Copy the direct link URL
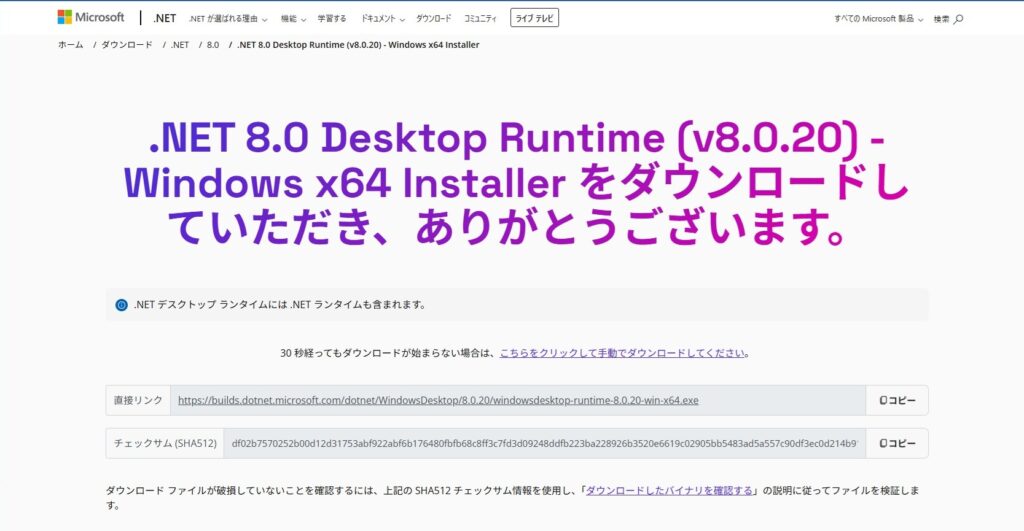This screenshot has height=531, width=1024. pyautogui.click(x=897, y=400)
